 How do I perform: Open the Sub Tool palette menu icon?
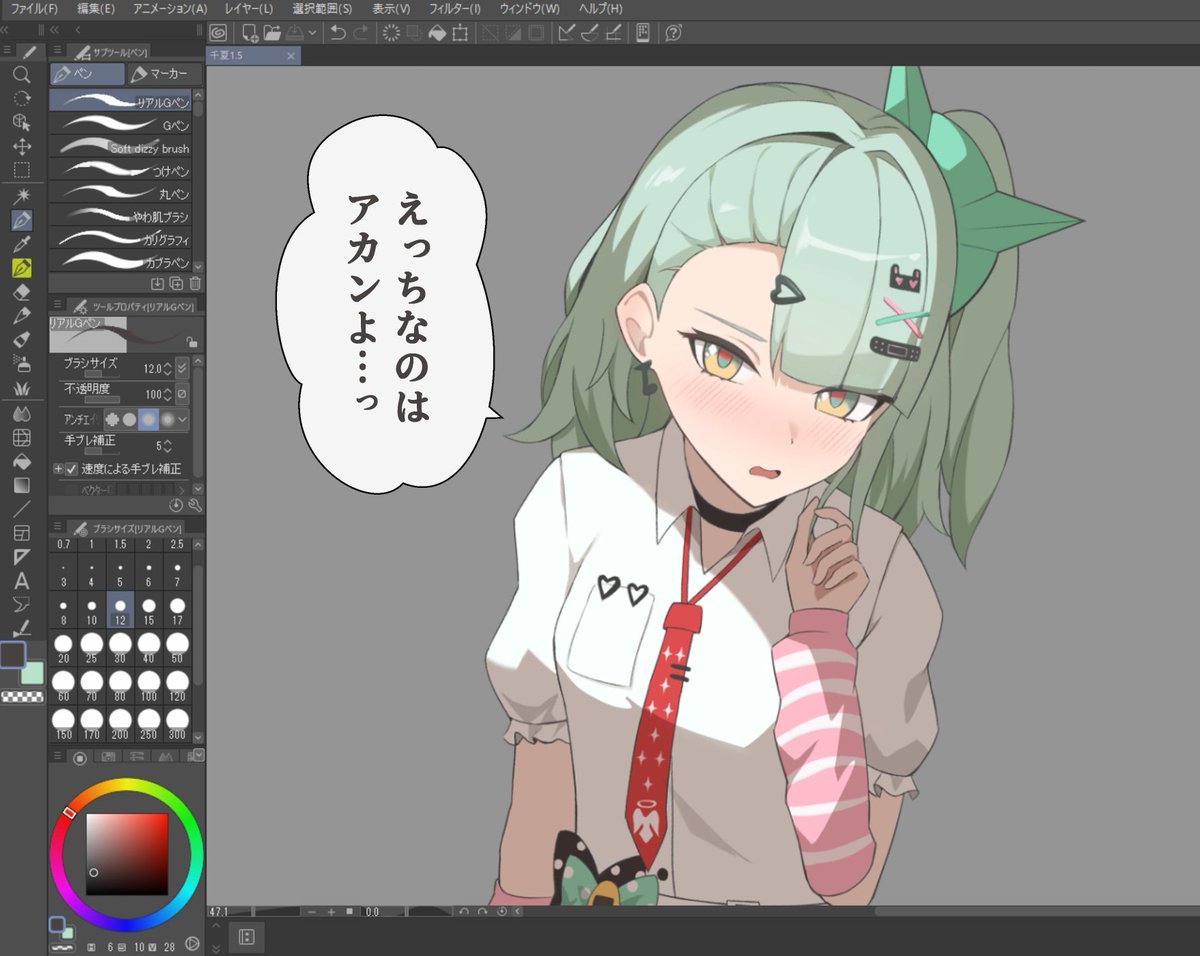[x=57, y=50]
